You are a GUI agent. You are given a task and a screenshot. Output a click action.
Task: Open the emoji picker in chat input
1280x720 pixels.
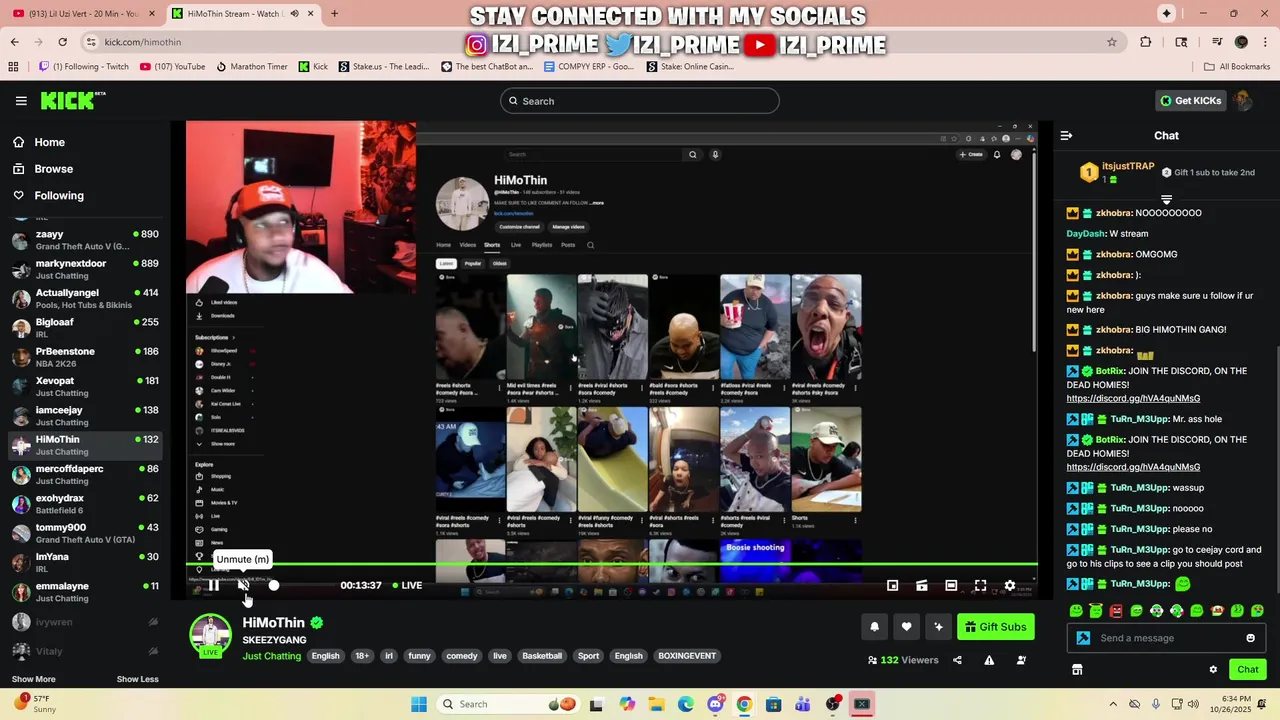point(1250,638)
